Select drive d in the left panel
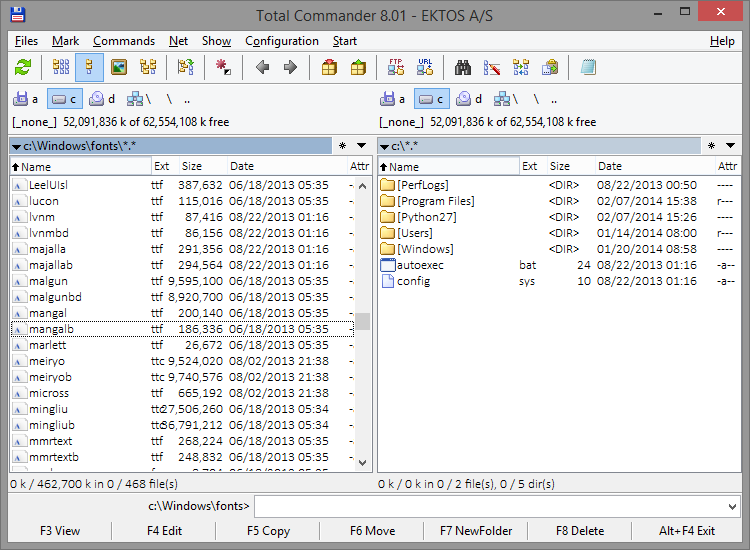Image resolution: width=750 pixels, height=550 pixels. click(x=102, y=99)
